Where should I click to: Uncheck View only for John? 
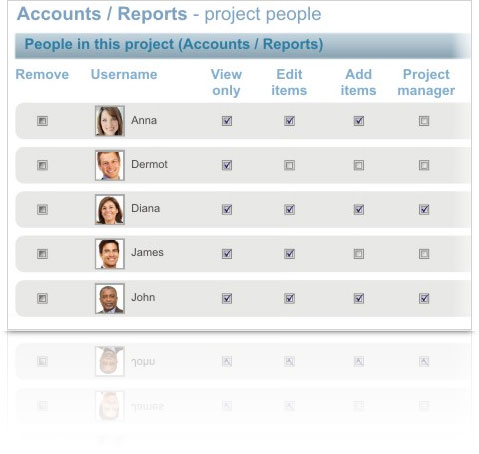pos(227,298)
